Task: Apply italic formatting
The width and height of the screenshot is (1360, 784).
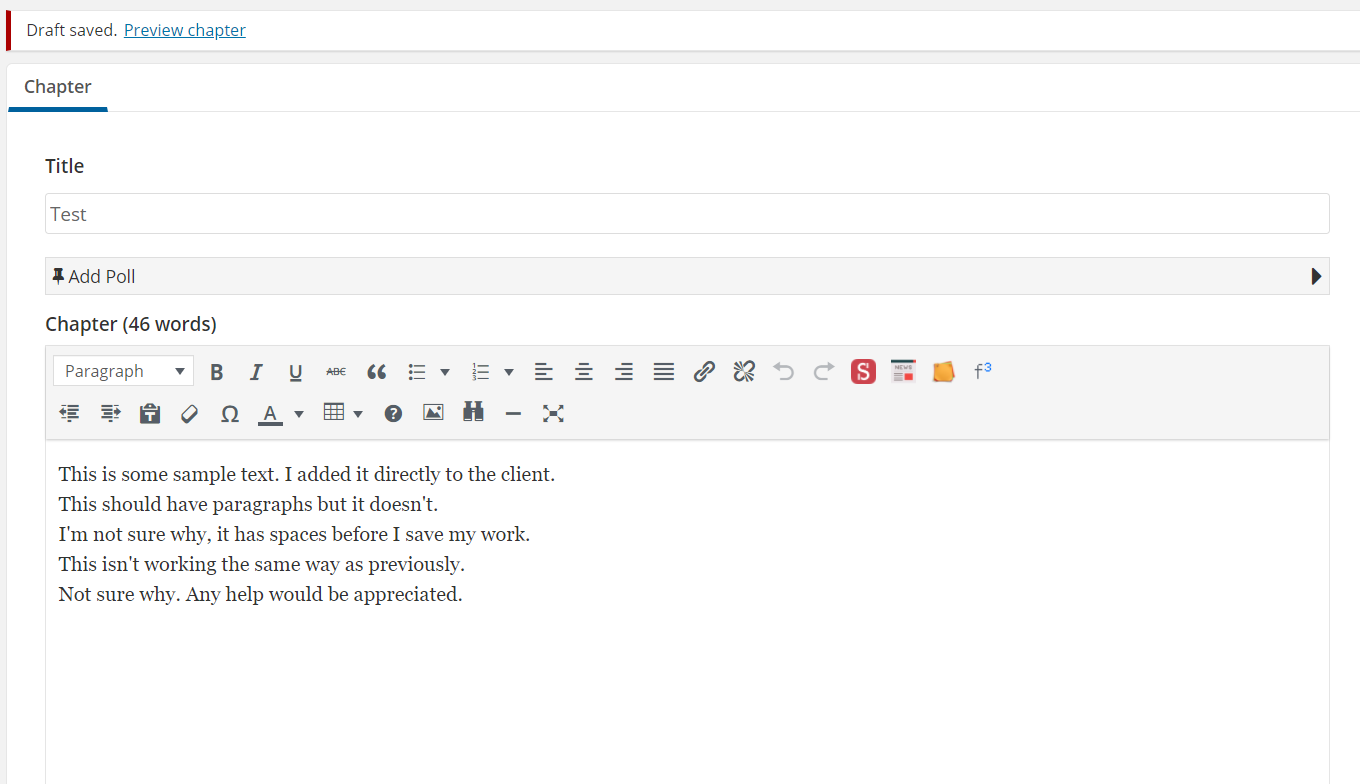Action: [256, 372]
